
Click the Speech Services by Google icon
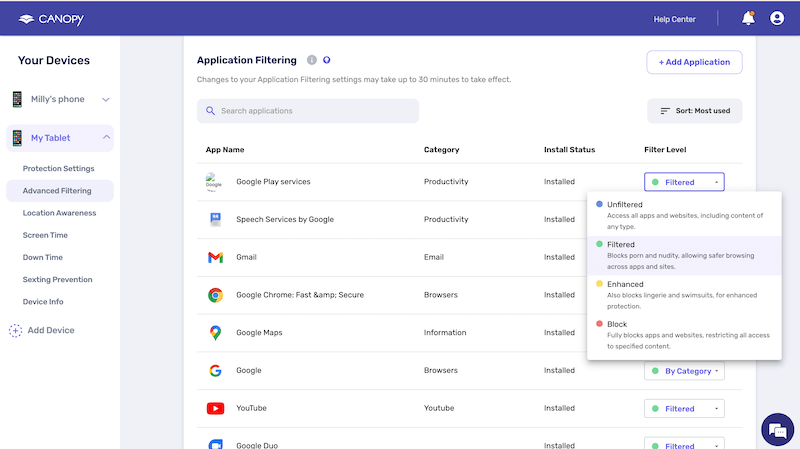[215, 219]
